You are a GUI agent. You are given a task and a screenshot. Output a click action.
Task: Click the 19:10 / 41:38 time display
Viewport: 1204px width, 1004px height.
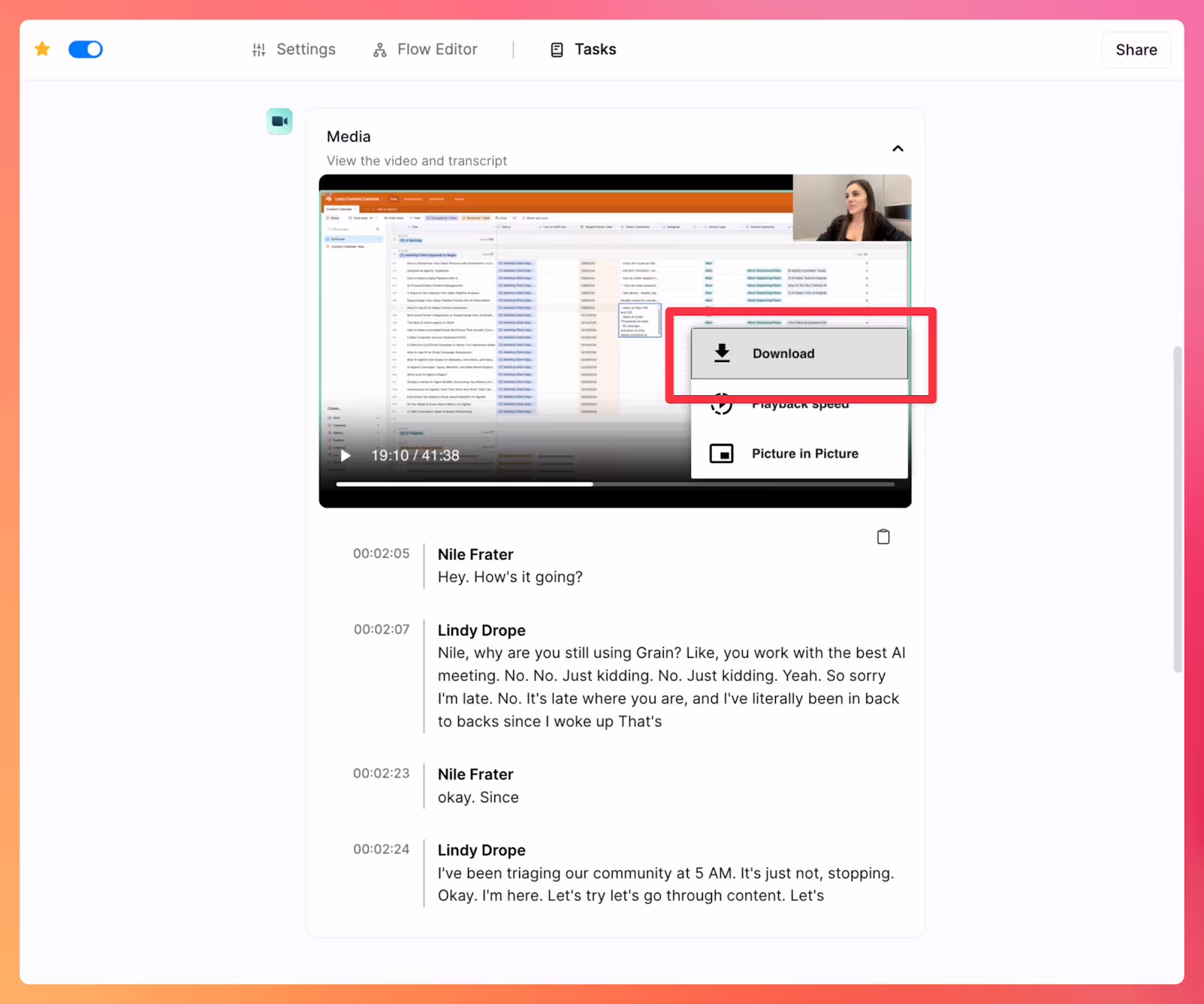(x=415, y=455)
